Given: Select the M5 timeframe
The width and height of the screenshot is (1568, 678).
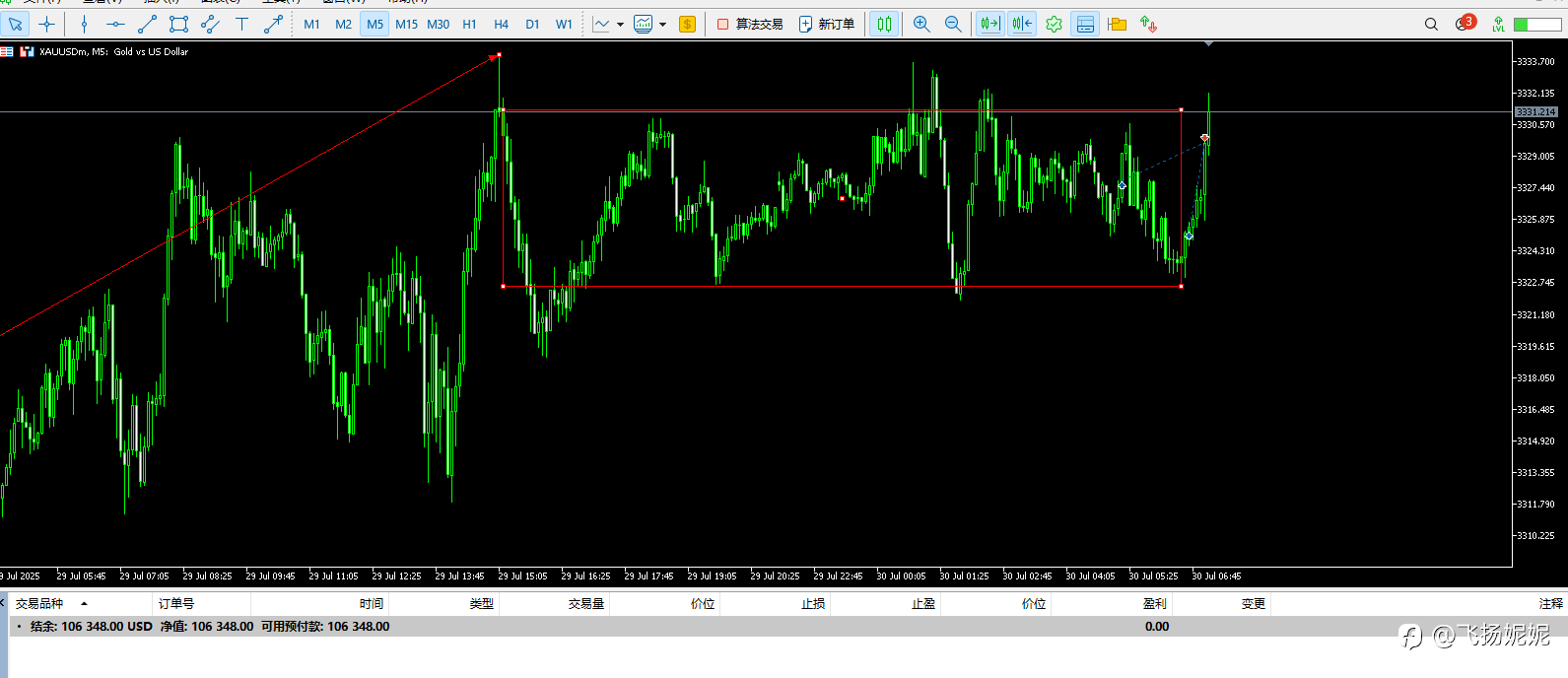Looking at the screenshot, I should pos(375,24).
